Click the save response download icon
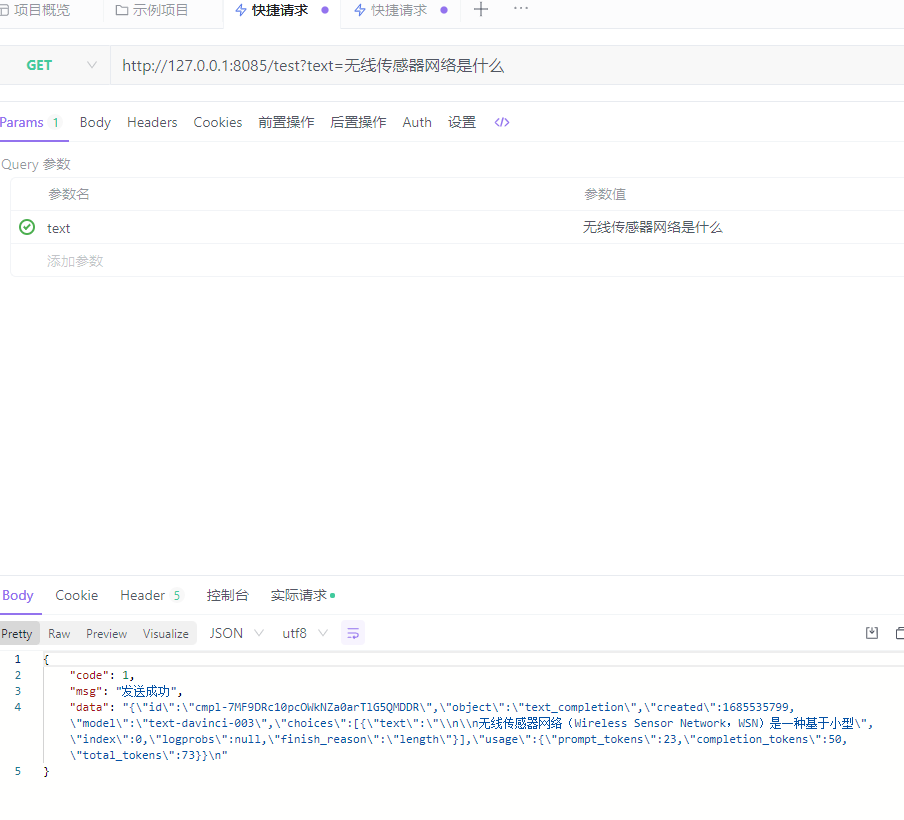This screenshot has width=904, height=820. click(872, 633)
